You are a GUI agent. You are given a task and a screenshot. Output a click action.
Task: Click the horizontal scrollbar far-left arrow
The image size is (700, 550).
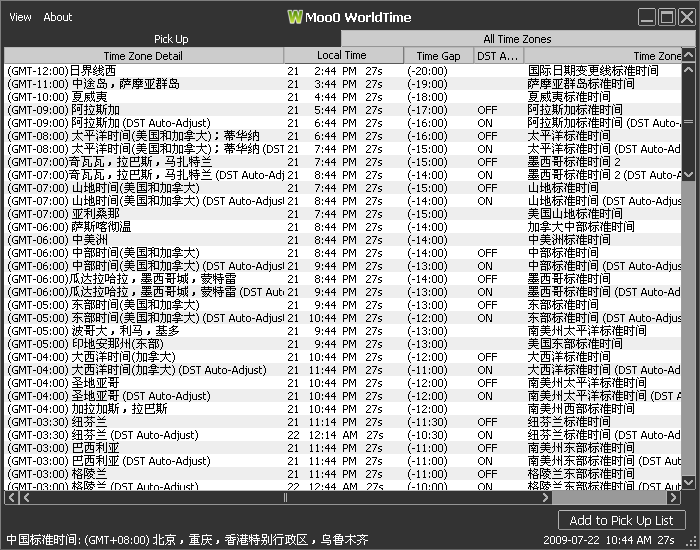pos(12,497)
